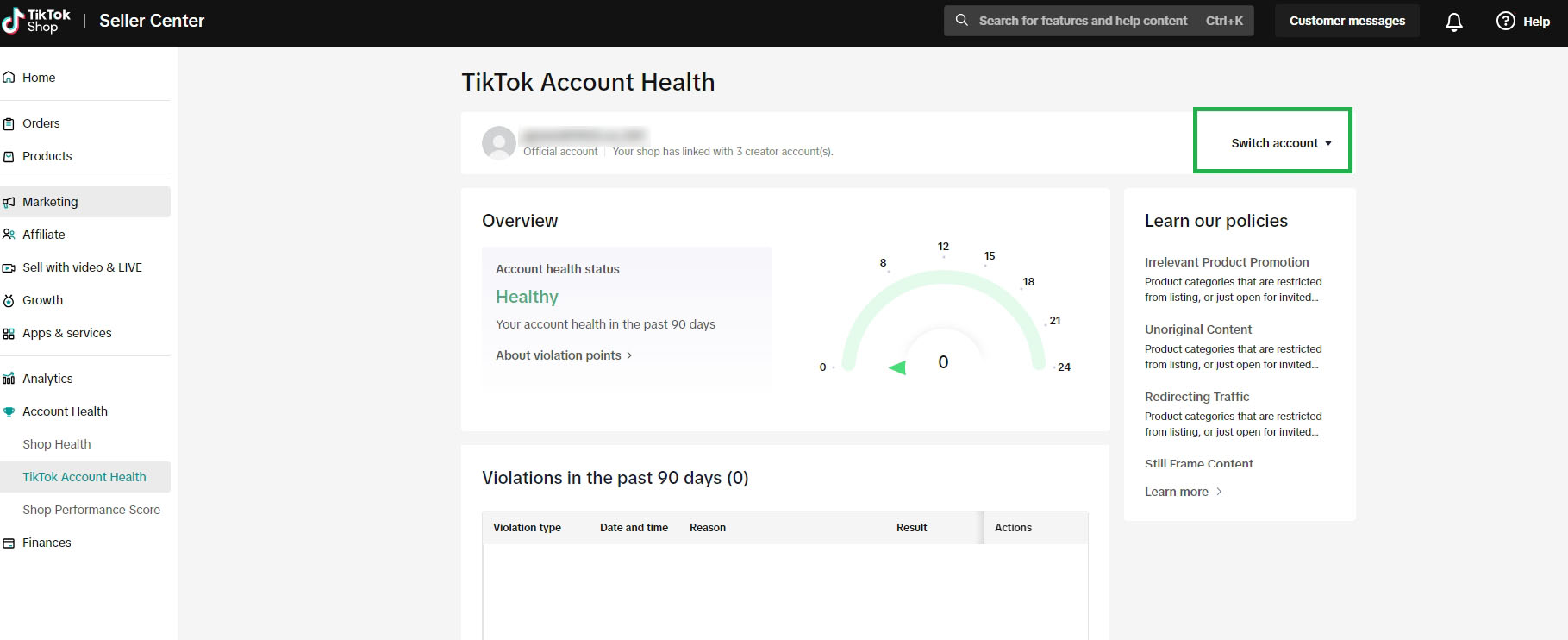1568x640 pixels.
Task: Expand the Switch account dropdown
Action: coord(1280,143)
